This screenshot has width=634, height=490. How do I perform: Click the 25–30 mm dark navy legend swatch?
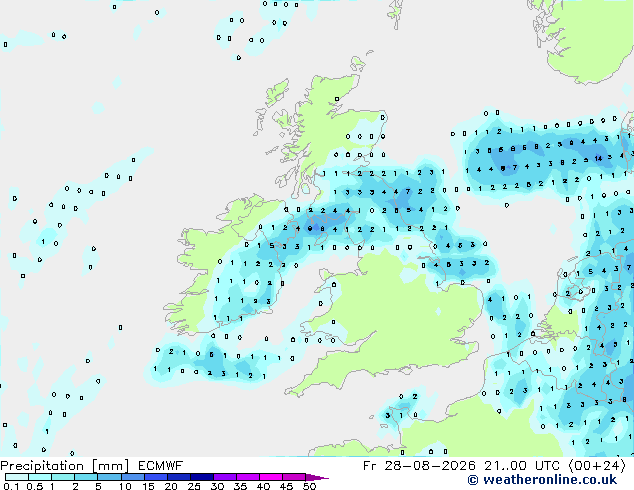tap(201, 477)
